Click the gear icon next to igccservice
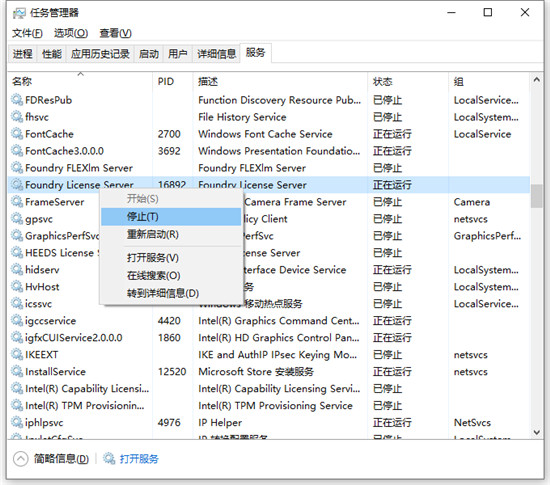This screenshot has width=550, height=485. tap(17, 321)
